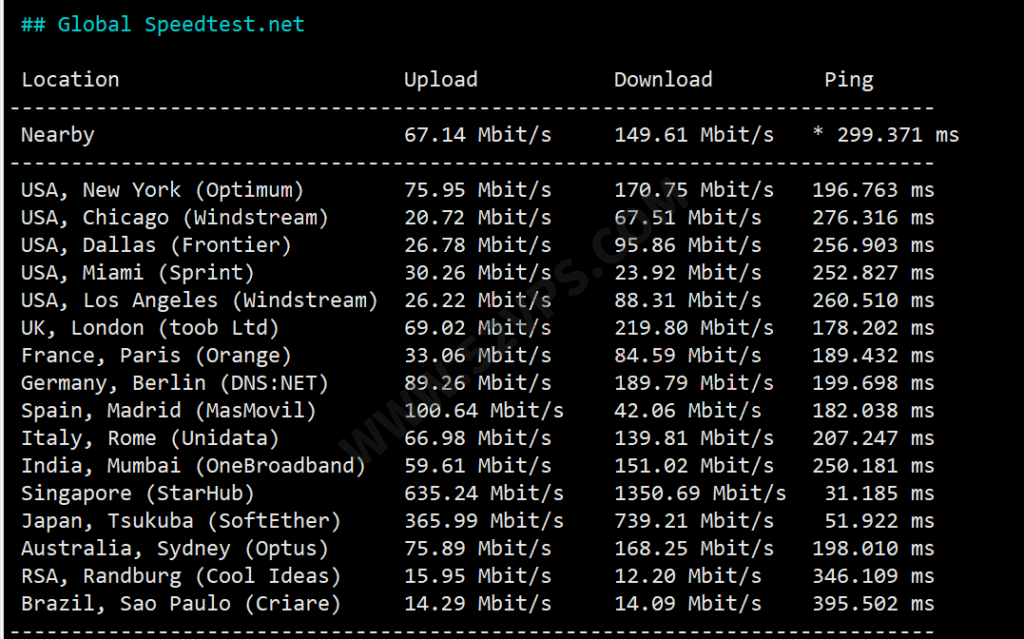
Task: Select the 'Location' column header
Action: pyautogui.click(x=70, y=80)
